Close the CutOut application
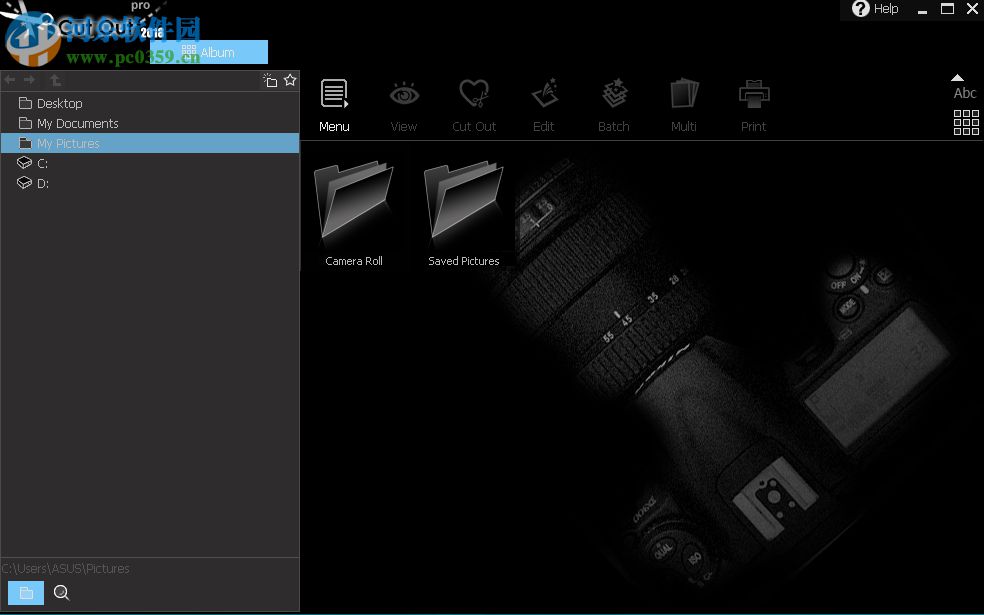The image size is (984, 615). 972,9
